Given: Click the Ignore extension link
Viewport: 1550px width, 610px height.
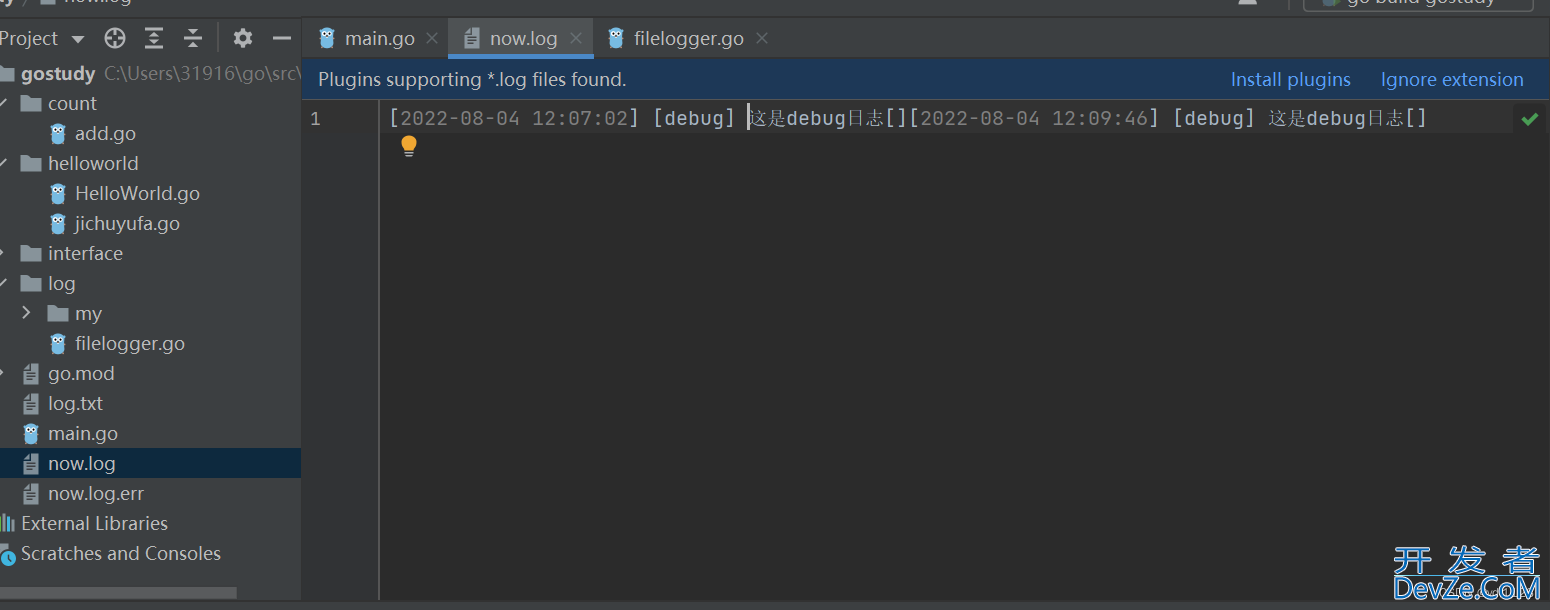Looking at the screenshot, I should pyautogui.click(x=1452, y=80).
